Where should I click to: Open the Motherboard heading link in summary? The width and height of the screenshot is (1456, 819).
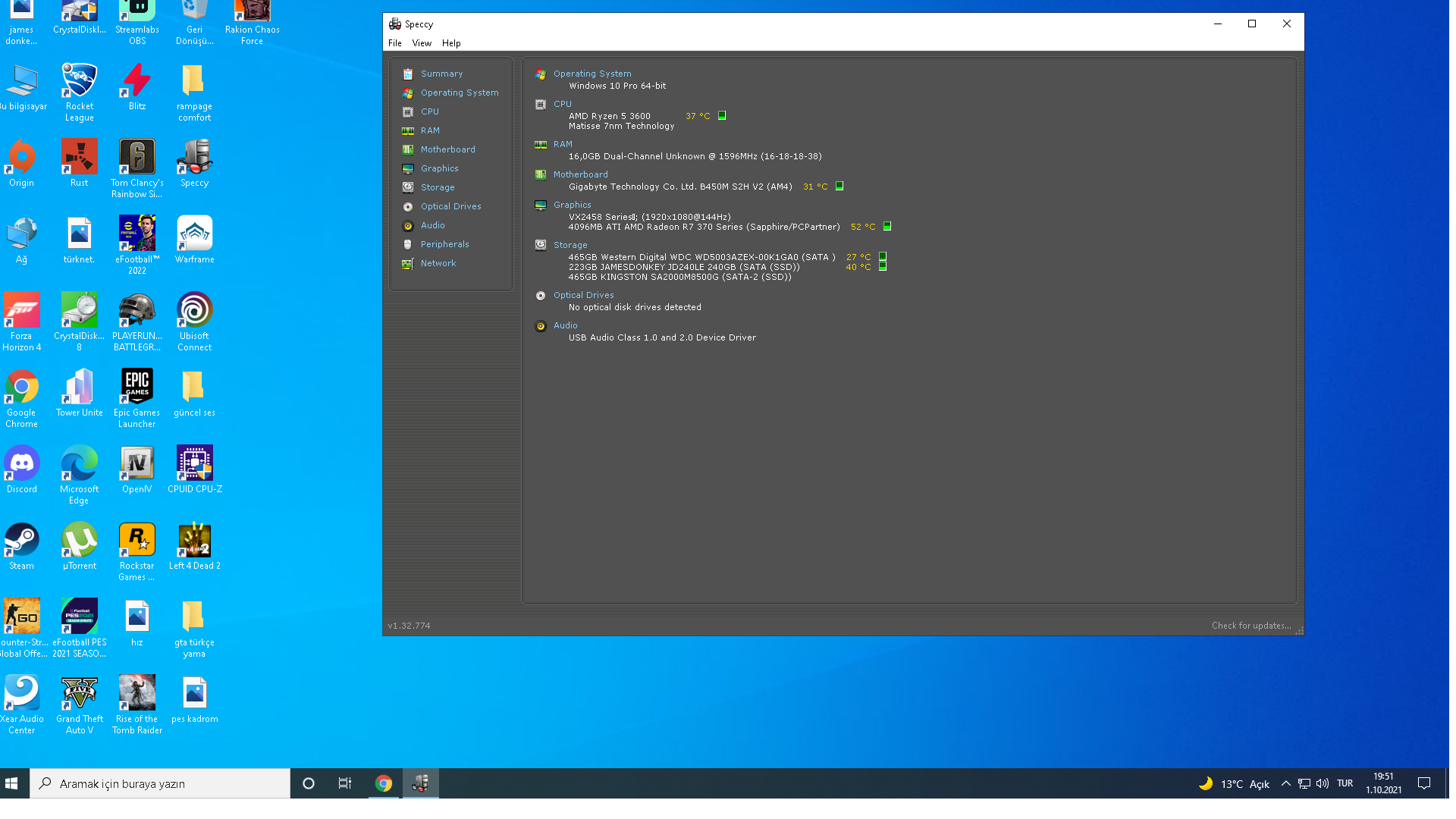point(580,174)
